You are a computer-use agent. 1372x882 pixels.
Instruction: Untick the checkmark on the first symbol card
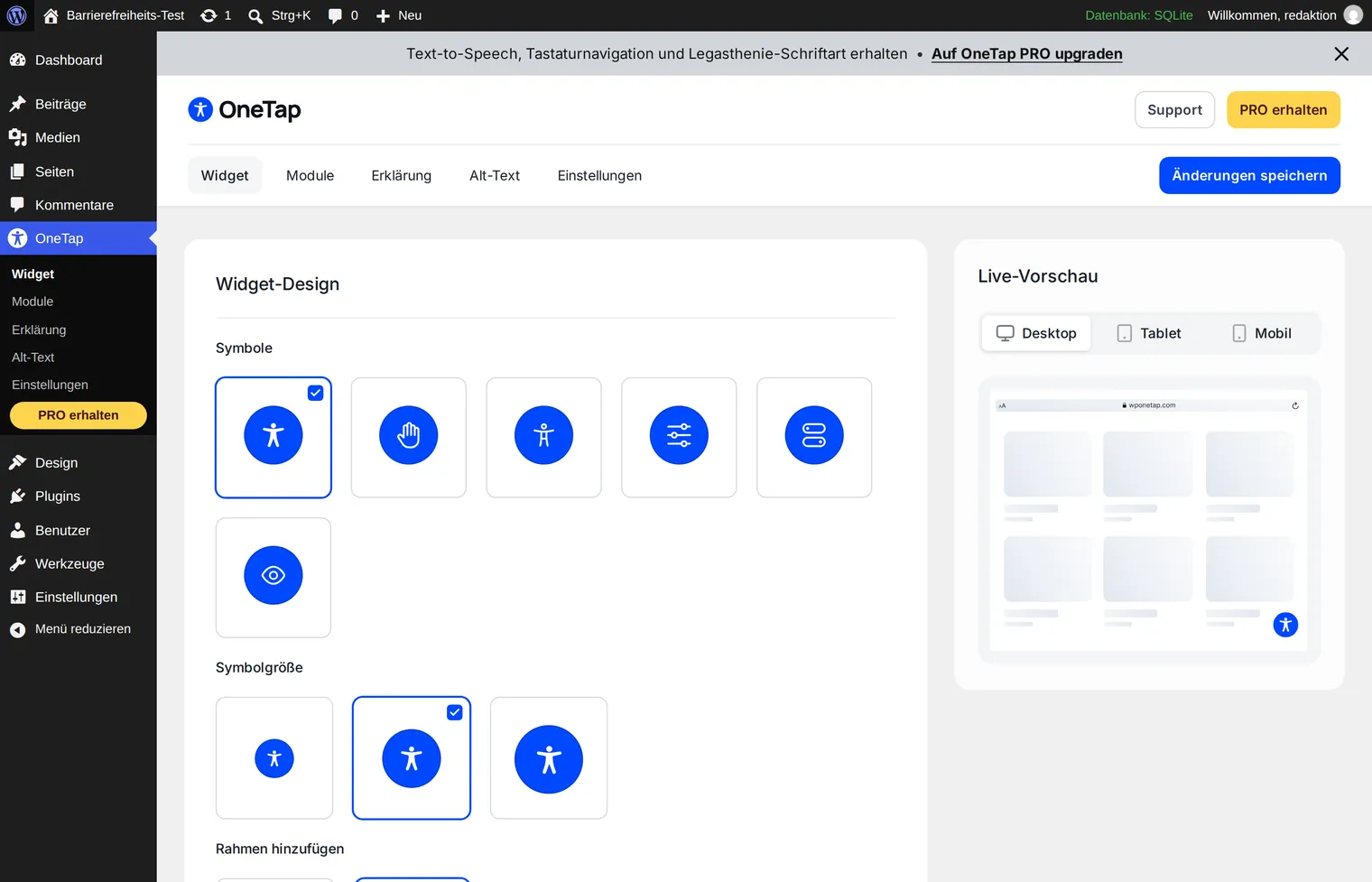(315, 393)
